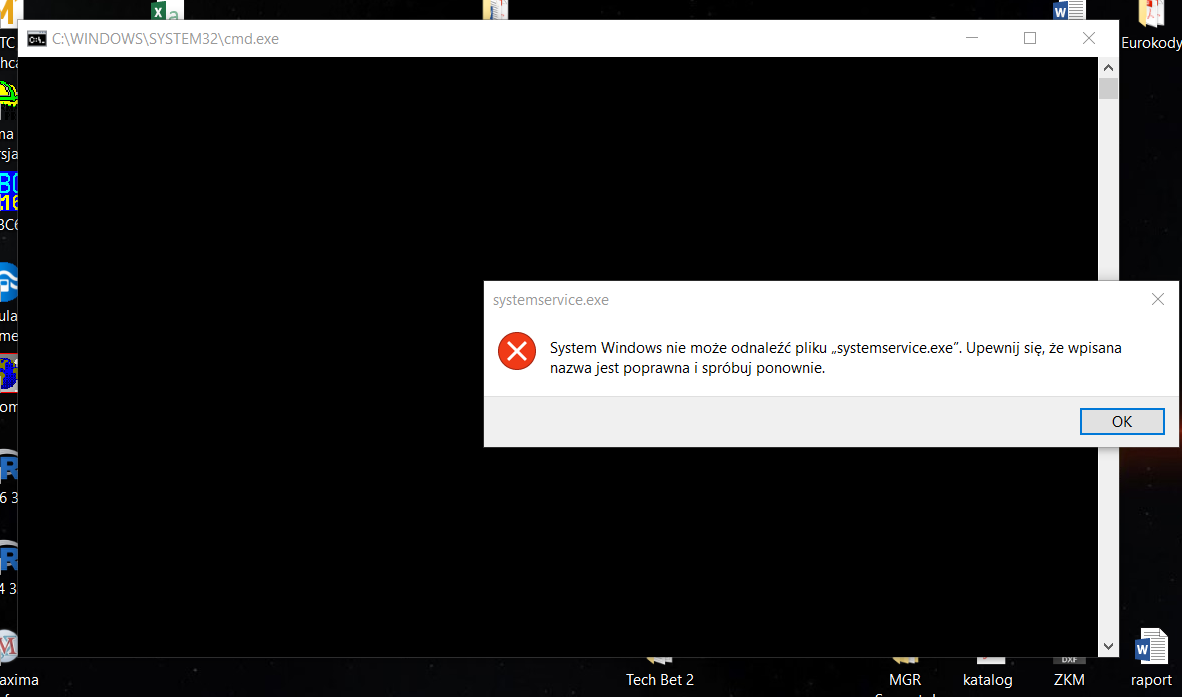Maximize the cmd.exe window
The height and width of the screenshot is (697, 1182).
click(x=1030, y=39)
